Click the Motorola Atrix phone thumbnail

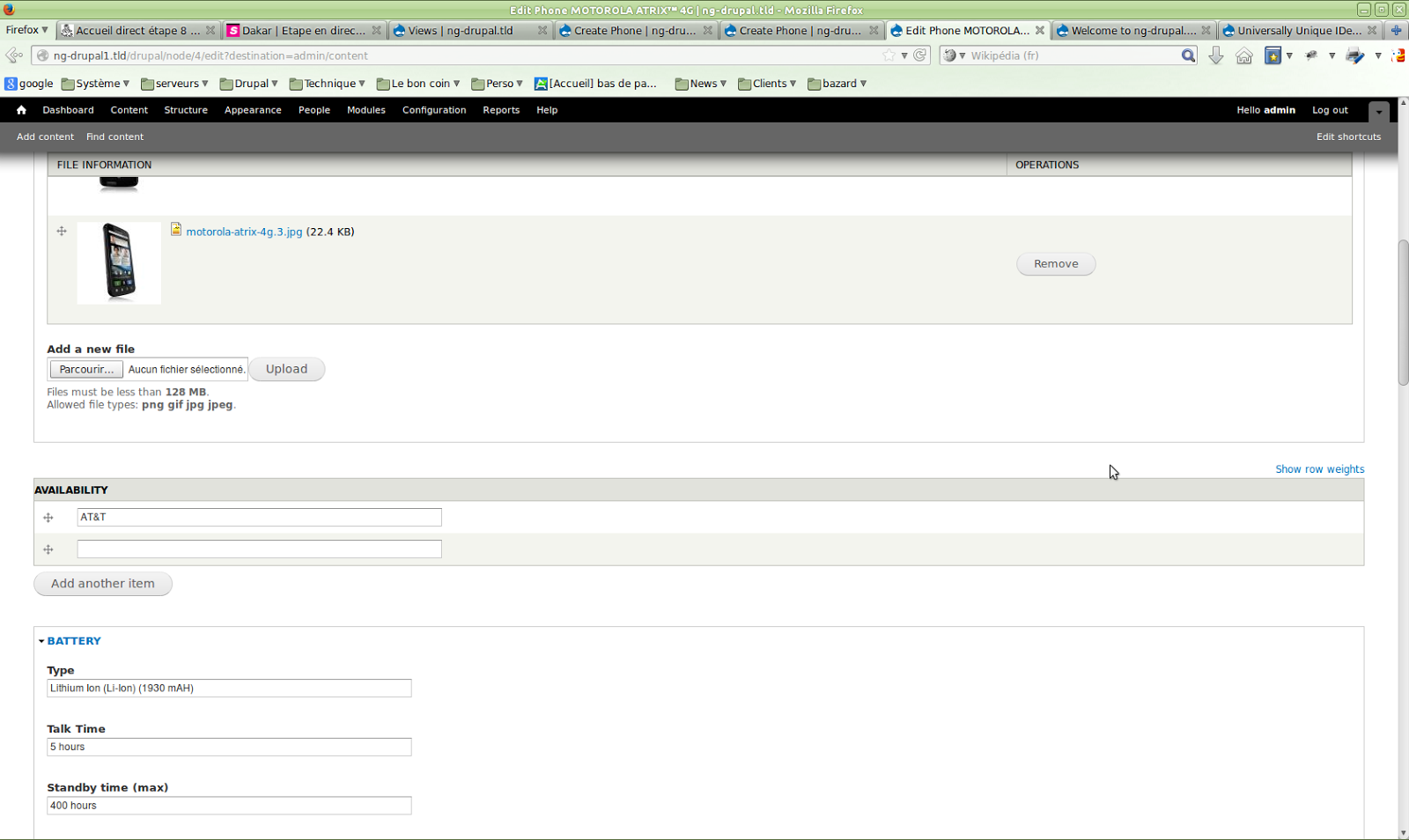click(119, 263)
